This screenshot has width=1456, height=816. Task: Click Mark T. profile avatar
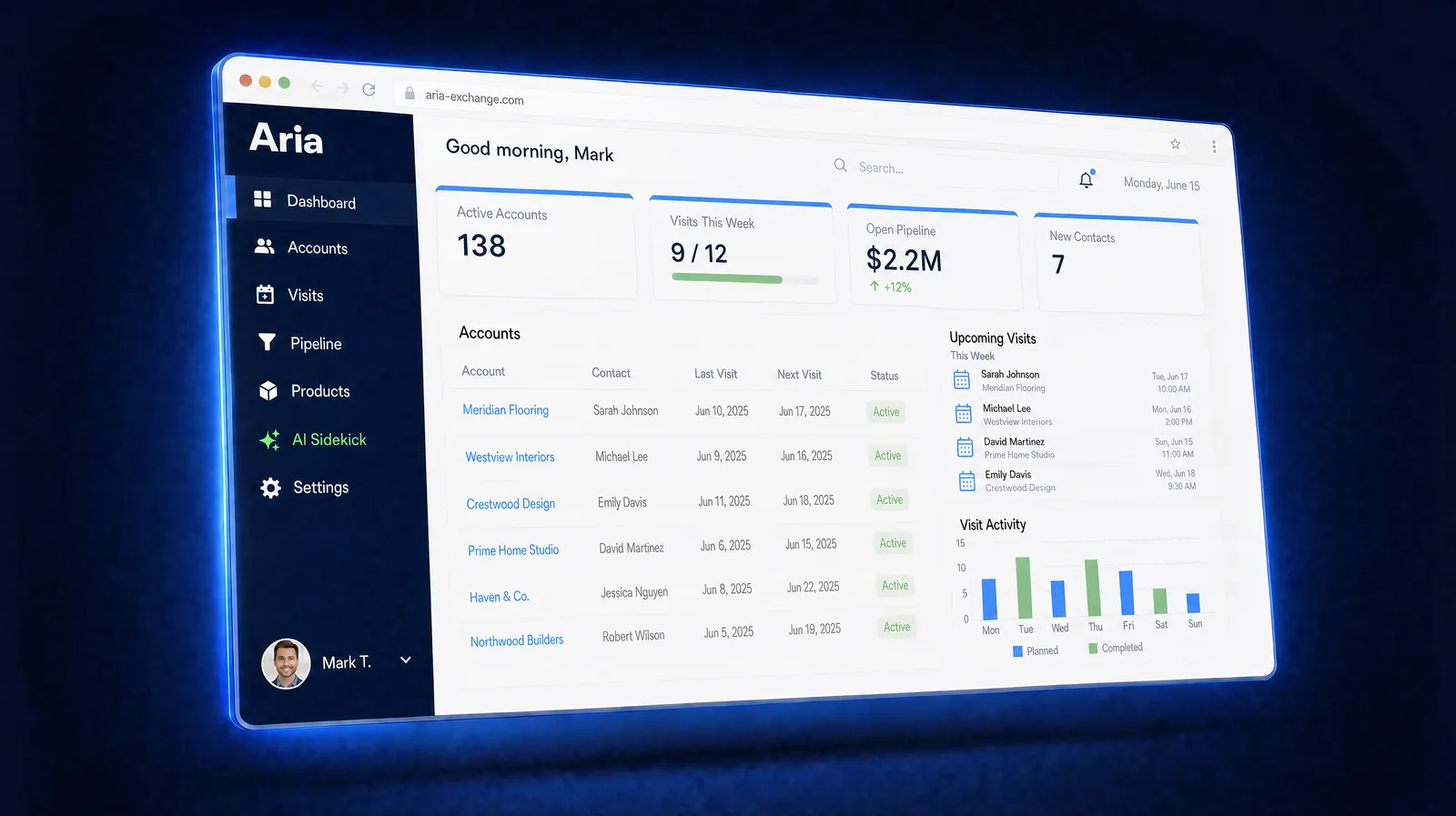286,663
